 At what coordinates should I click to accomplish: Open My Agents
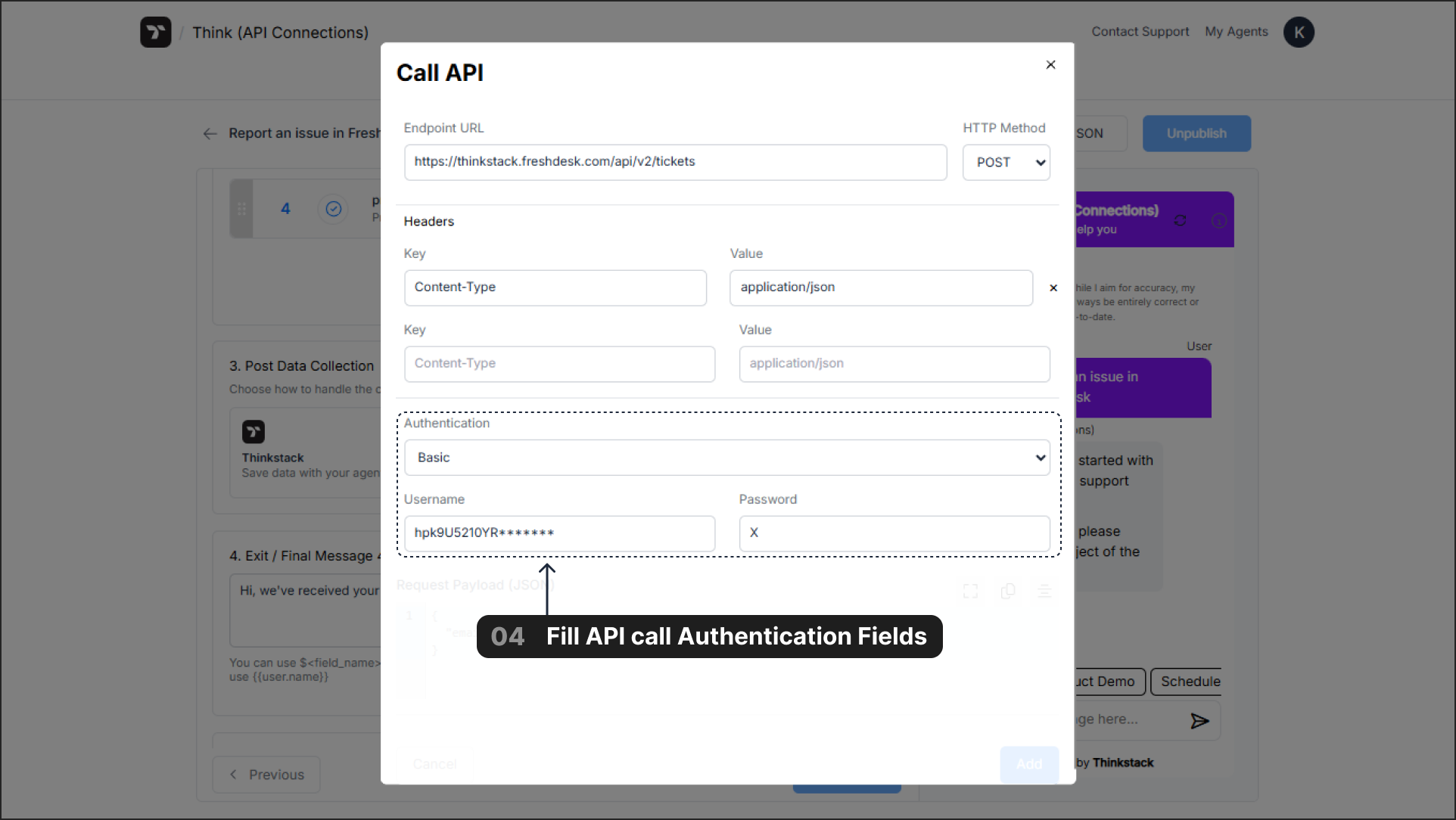click(1236, 31)
